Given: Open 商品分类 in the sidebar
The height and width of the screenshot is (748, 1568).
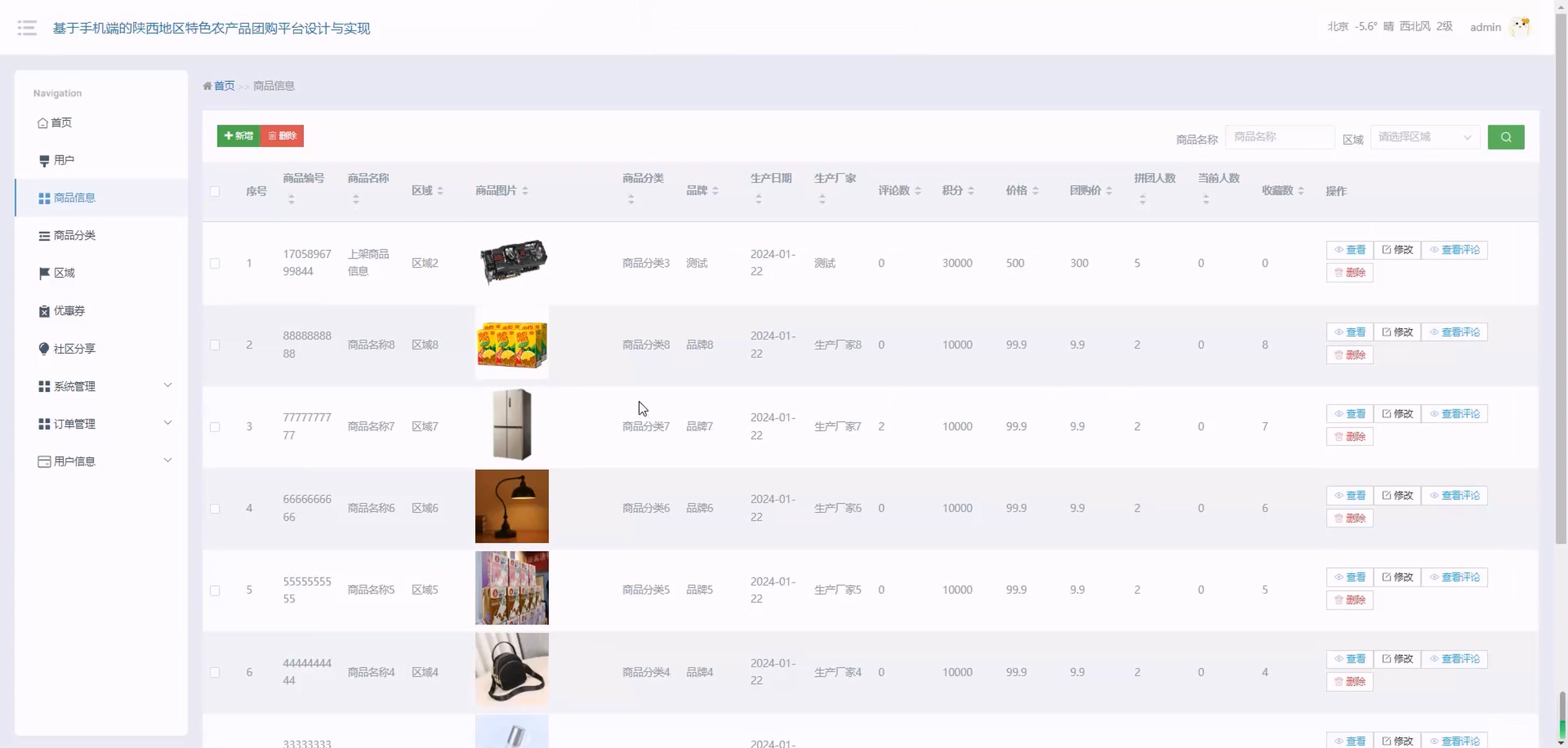Looking at the screenshot, I should pyautogui.click(x=101, y=236).
